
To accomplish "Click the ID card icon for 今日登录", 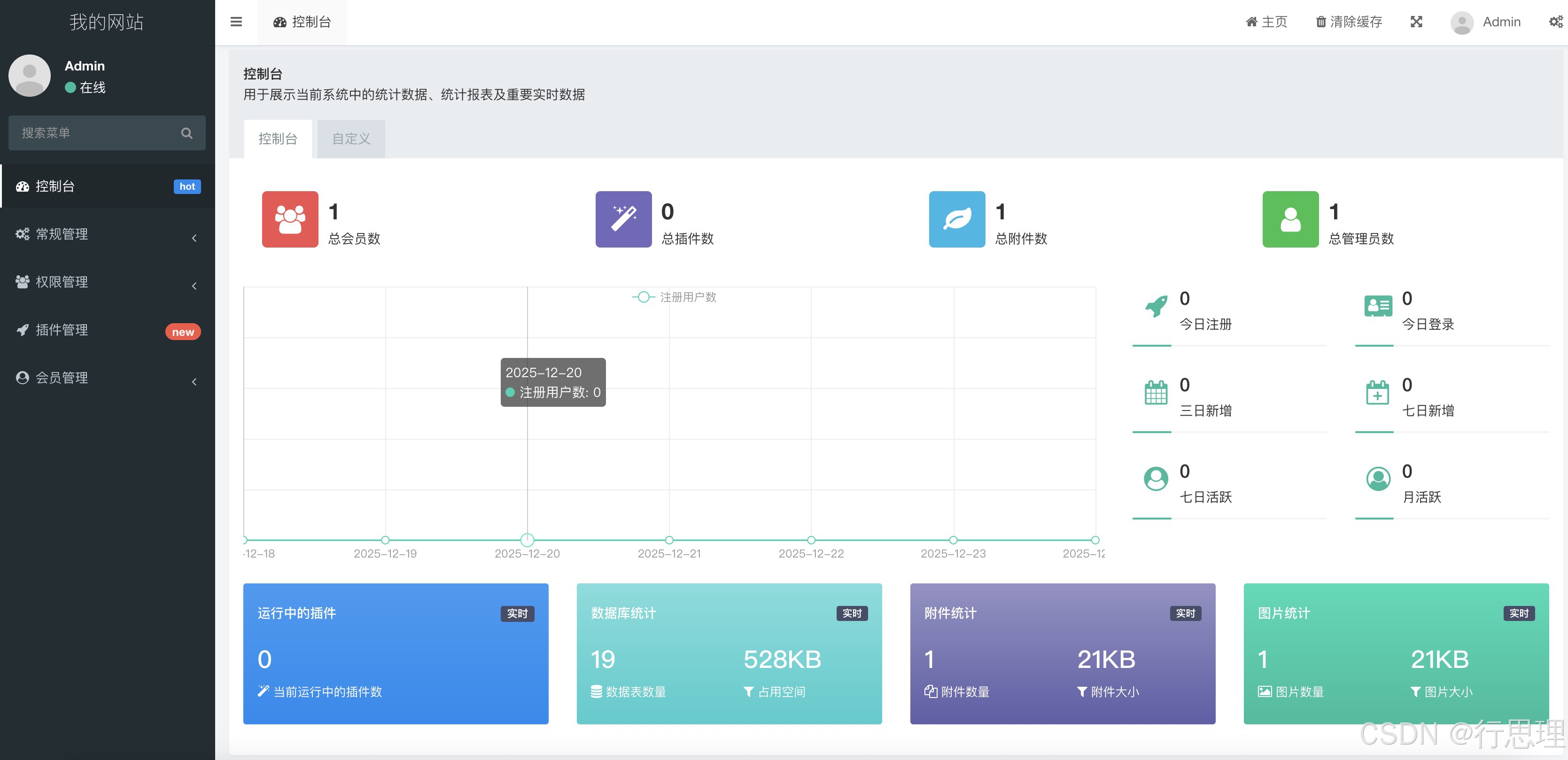I will click(x=1378, y=306).
